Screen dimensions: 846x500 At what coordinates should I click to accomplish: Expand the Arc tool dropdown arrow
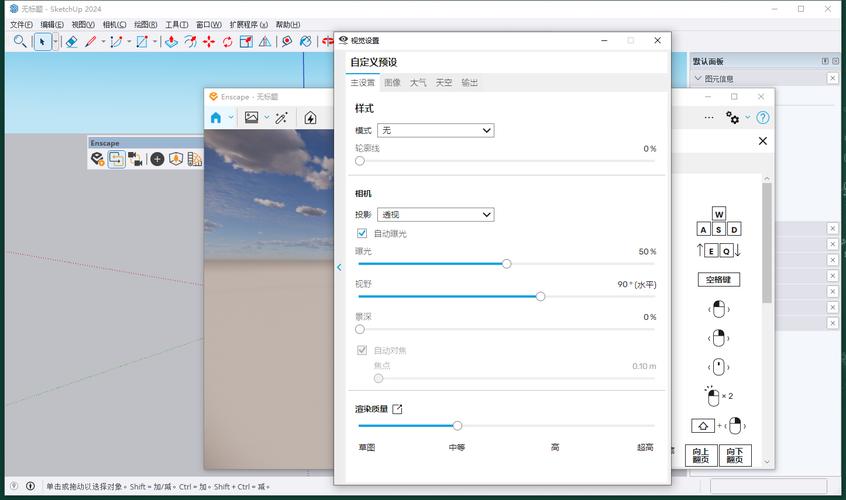pyautogui.click(x=129, y=42)
